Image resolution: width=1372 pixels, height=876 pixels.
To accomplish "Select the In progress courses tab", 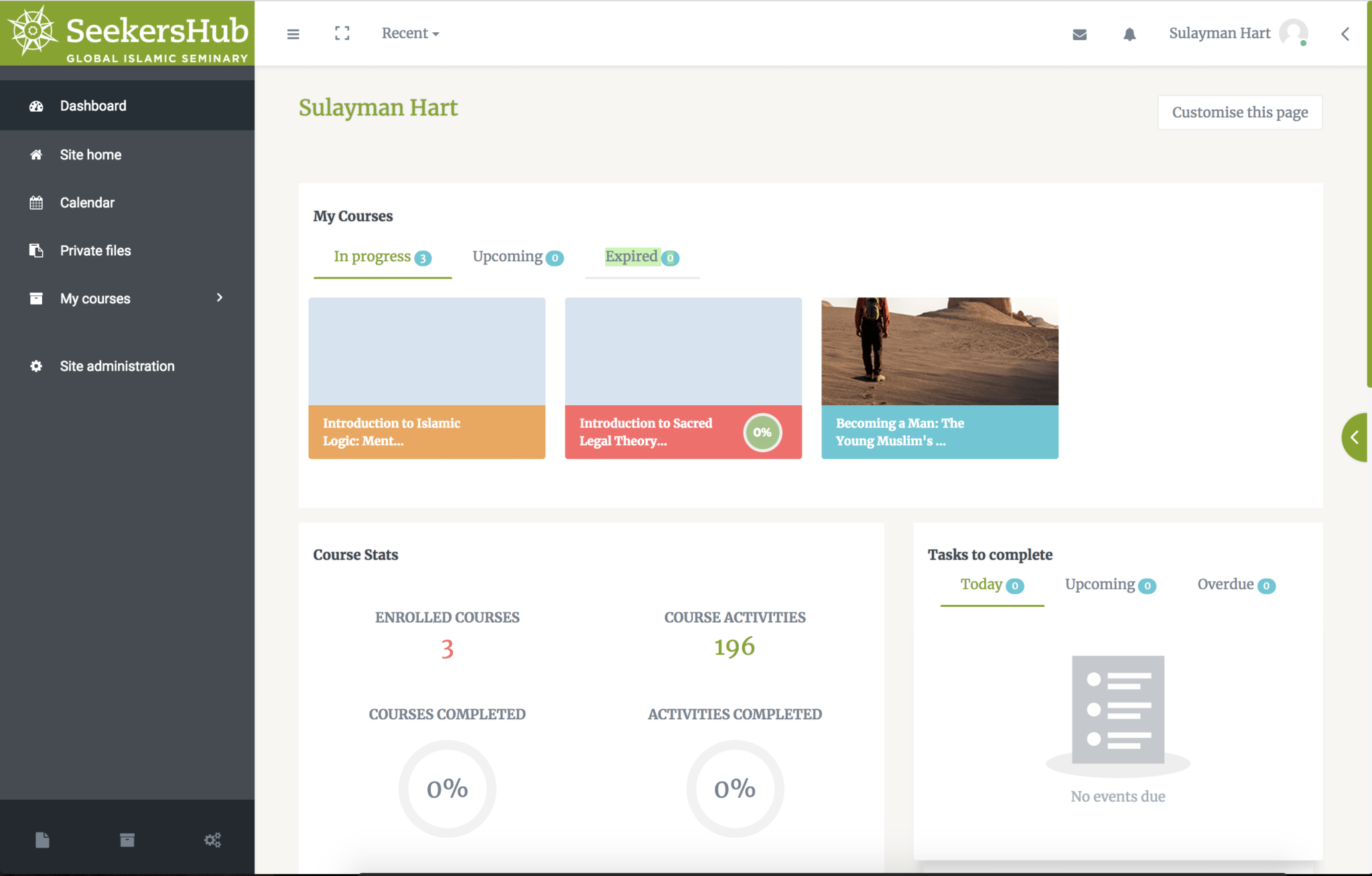I will (383, 257).
